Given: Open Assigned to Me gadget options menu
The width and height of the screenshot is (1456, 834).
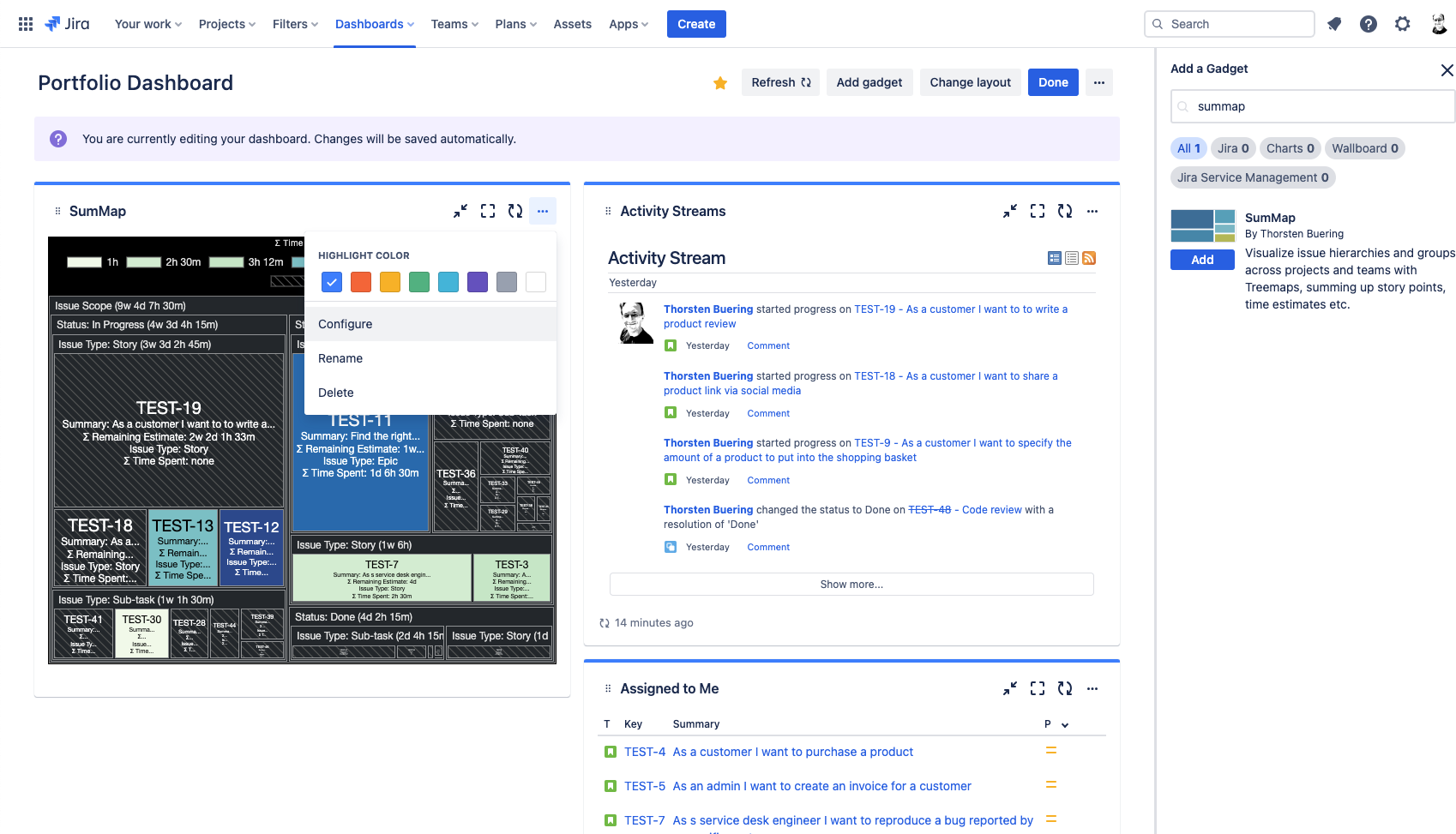Looking at the screenshot, I should (1092, 688).
